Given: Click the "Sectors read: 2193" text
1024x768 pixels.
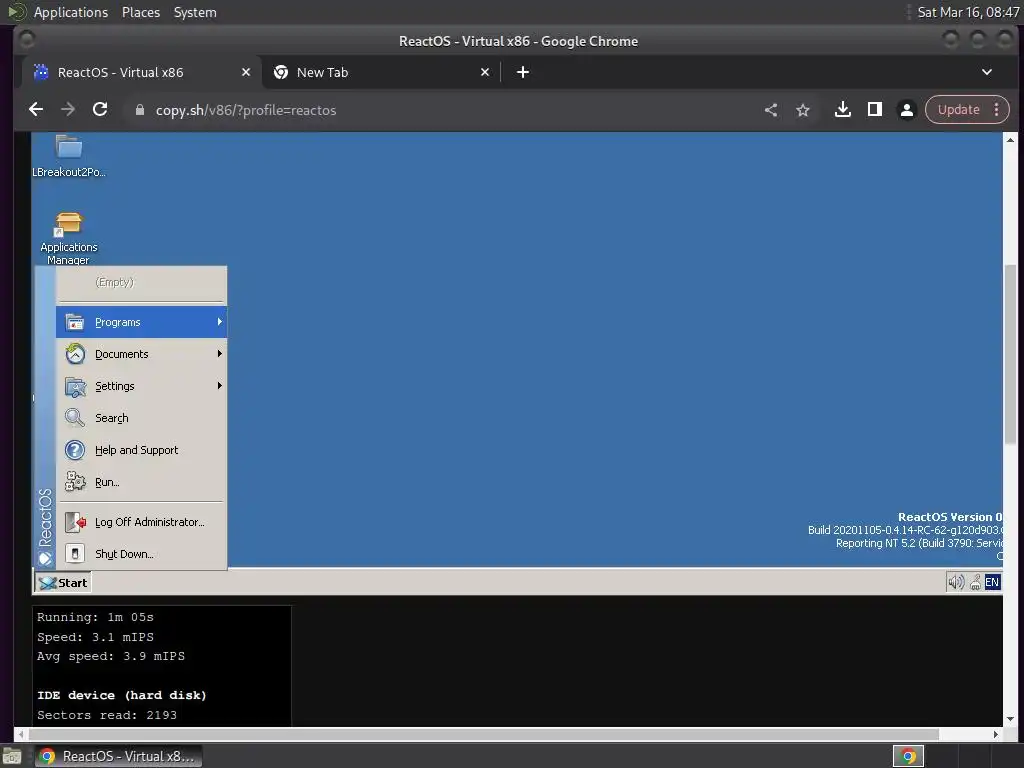Looking at the screenshot, I should [x=107, y=715].
